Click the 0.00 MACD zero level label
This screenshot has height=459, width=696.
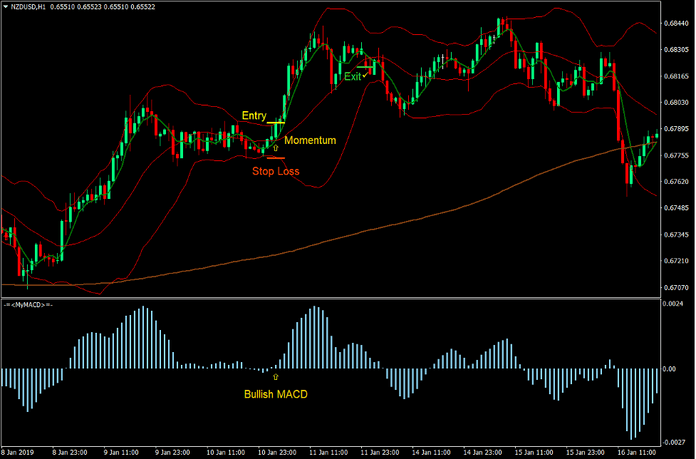(x=669, y=369)
